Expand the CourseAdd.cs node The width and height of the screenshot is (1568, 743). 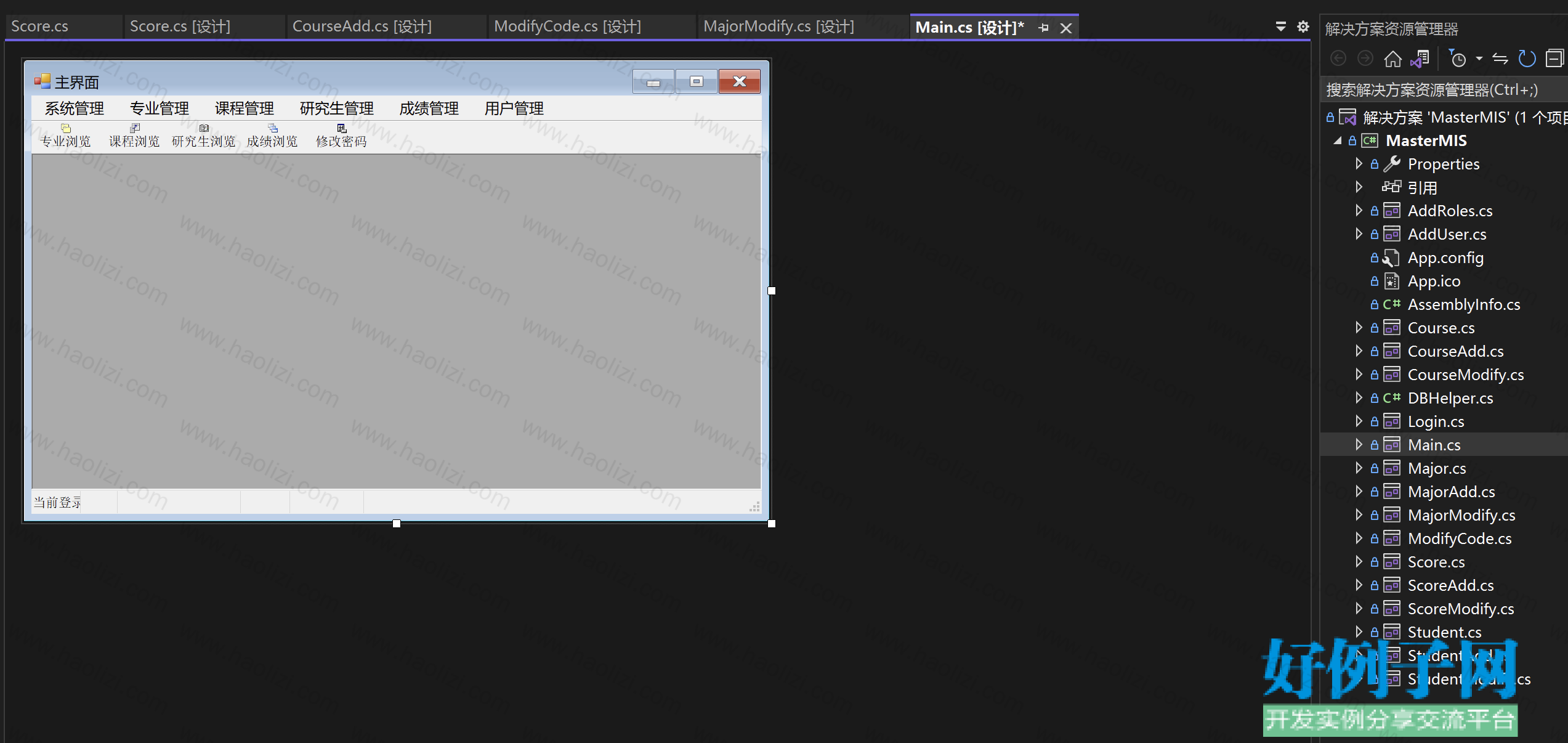[x=1359, y=351]
